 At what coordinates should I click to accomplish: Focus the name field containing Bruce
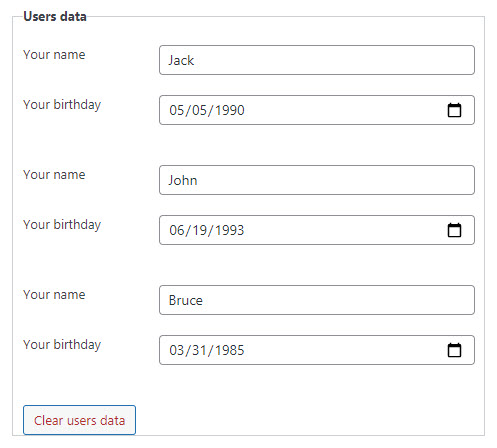click(317, 300)
